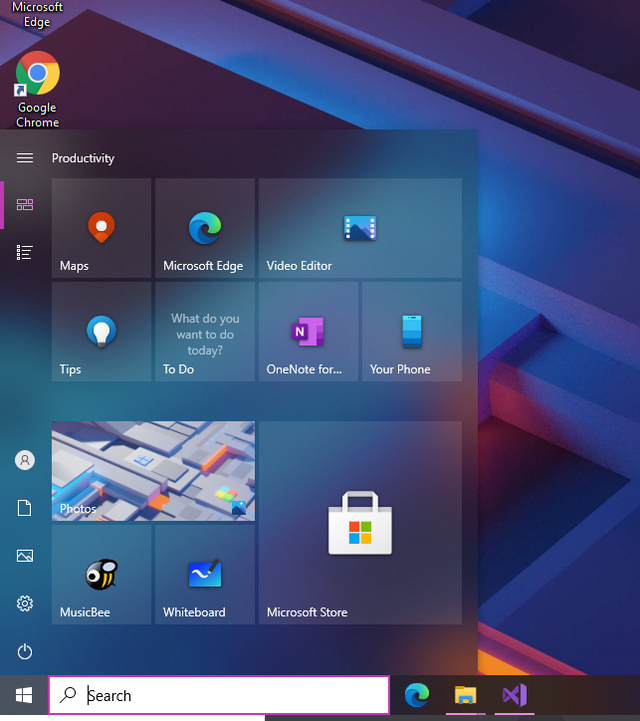Switch to pinned tiles view

[x=25, y=205]
